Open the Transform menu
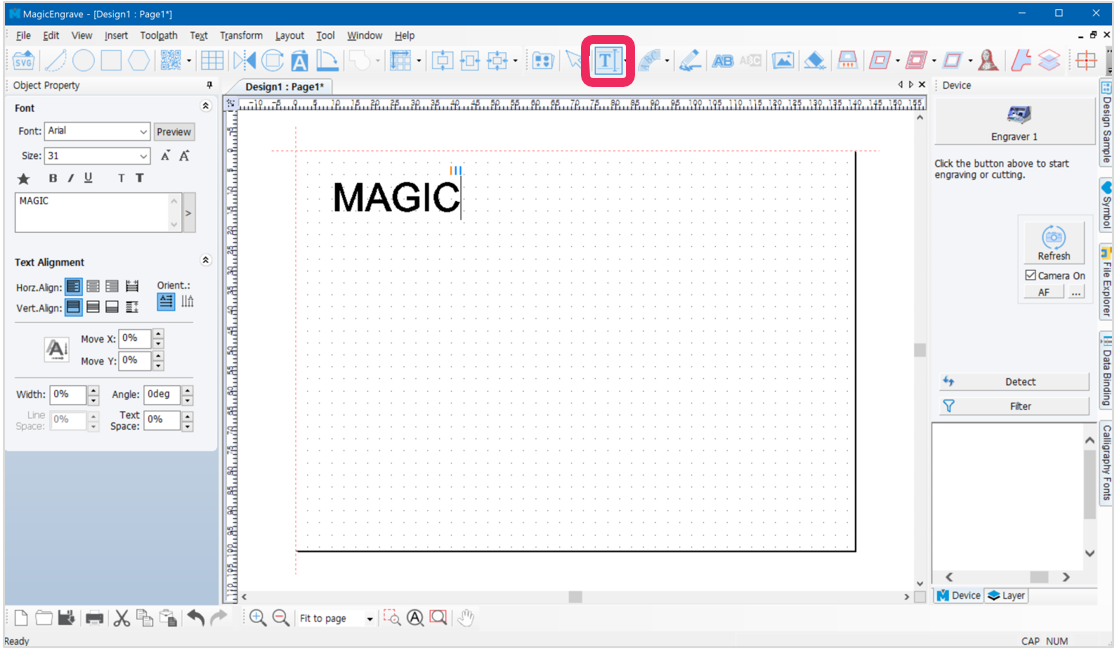The image size is (1115, 651). pos(241,36)
